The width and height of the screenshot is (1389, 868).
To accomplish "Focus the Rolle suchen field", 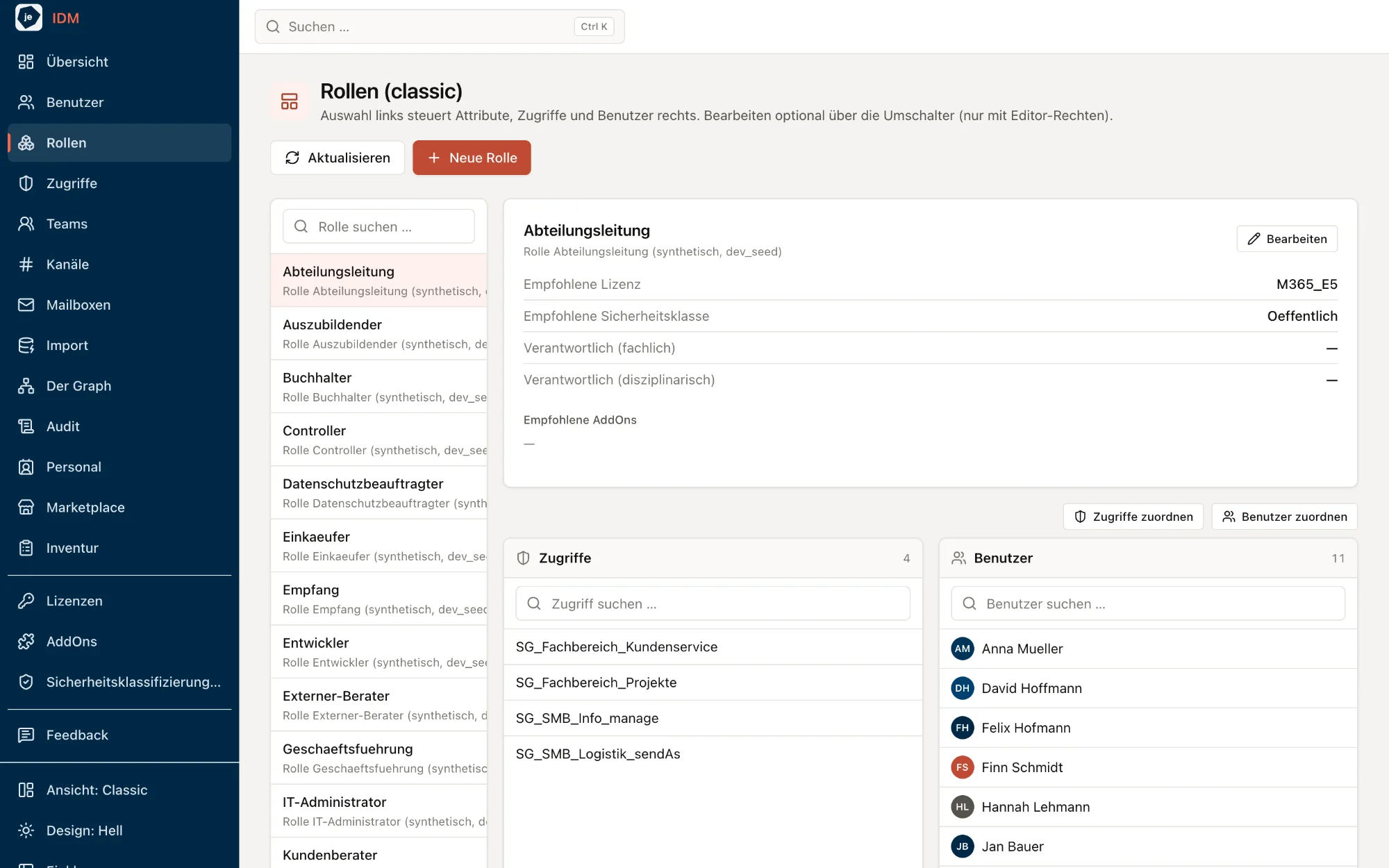I will [379, 226].
